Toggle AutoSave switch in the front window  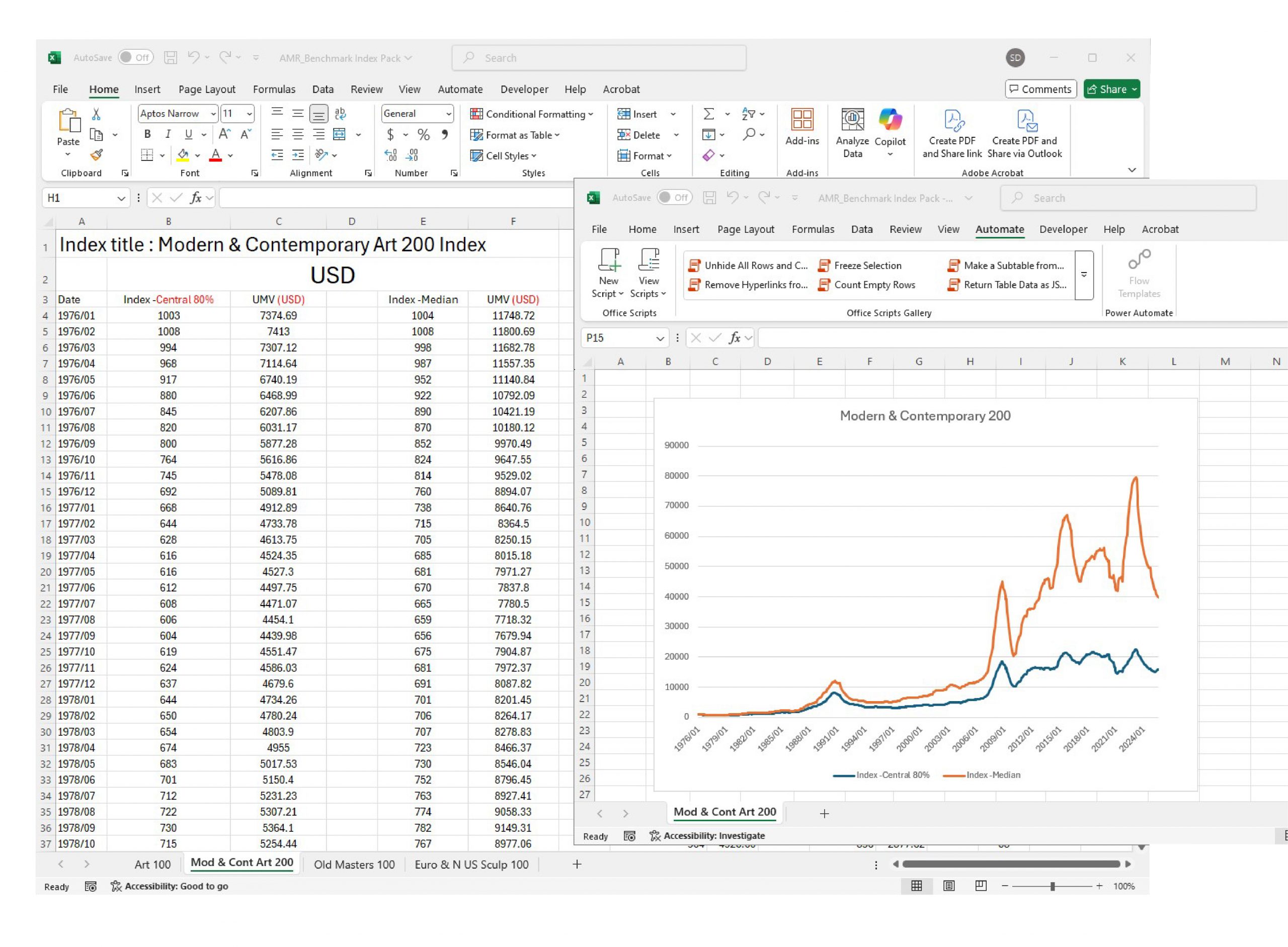[674, 197]
